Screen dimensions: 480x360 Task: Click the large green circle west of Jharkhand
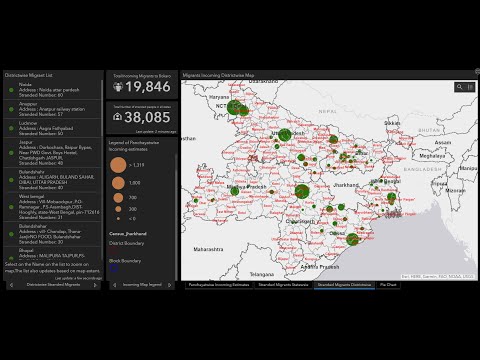[302, 191]
